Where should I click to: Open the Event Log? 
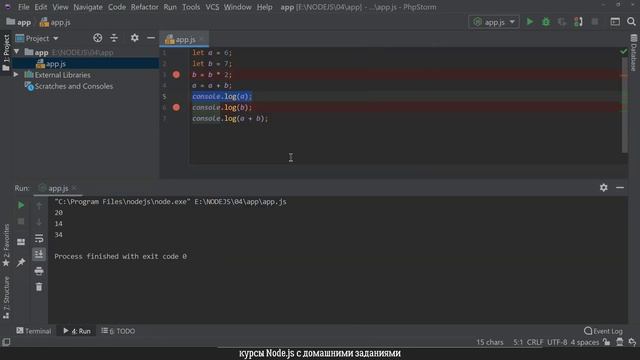tap(603, 331)
